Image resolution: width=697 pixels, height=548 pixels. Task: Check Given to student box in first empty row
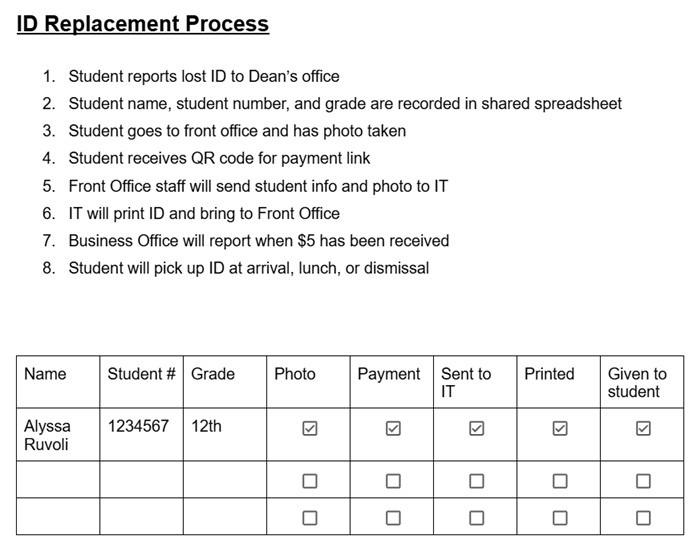pos(643,481)
